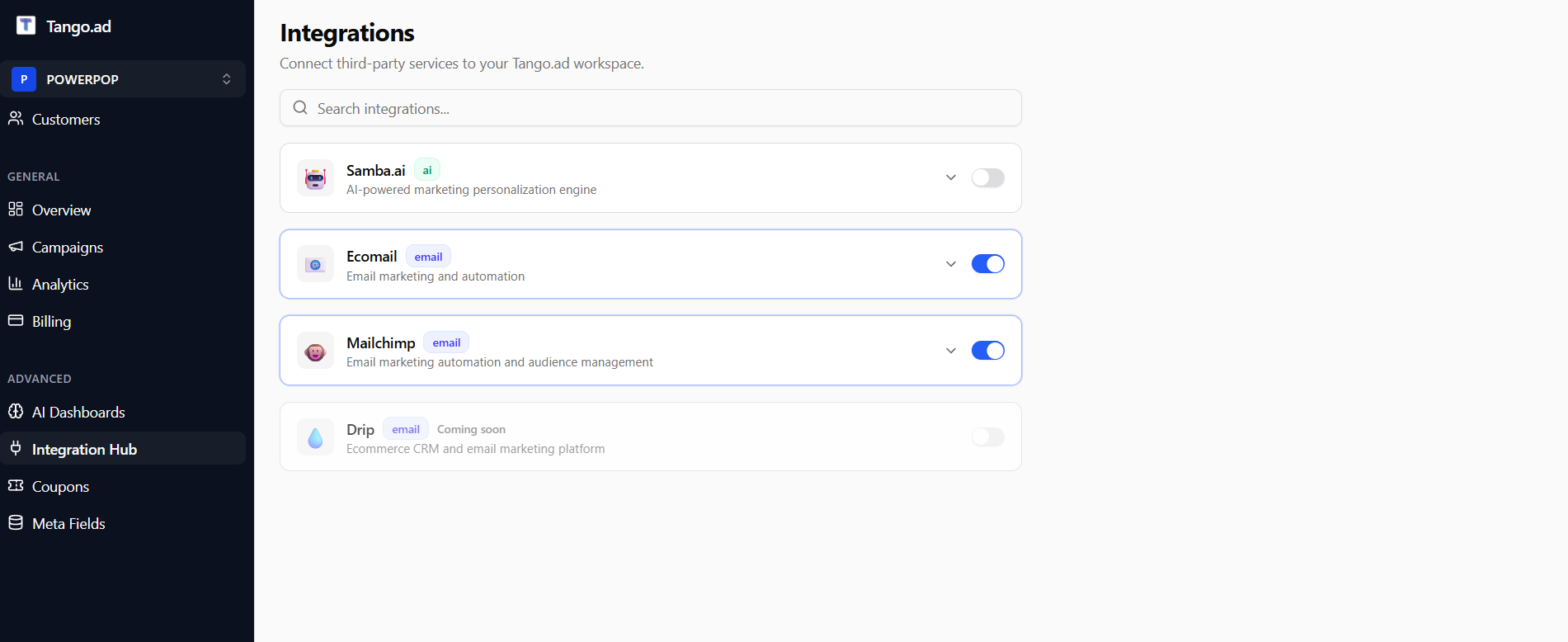Viewport: 1568px width, 642px height.
Task: Click the Tango.ad logo icon
Action: (x=26, y=26)
